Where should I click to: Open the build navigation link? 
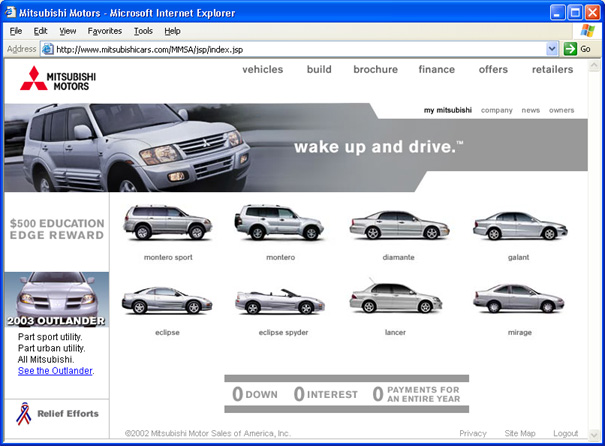click(x=319, y=69)
